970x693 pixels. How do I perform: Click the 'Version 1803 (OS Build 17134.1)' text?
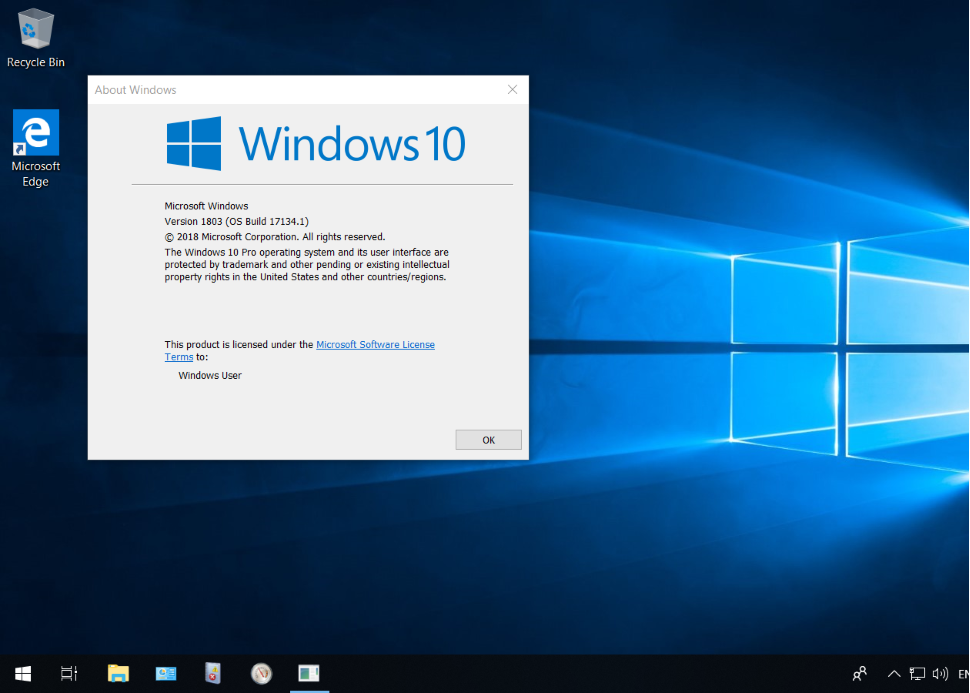point(236,222)
